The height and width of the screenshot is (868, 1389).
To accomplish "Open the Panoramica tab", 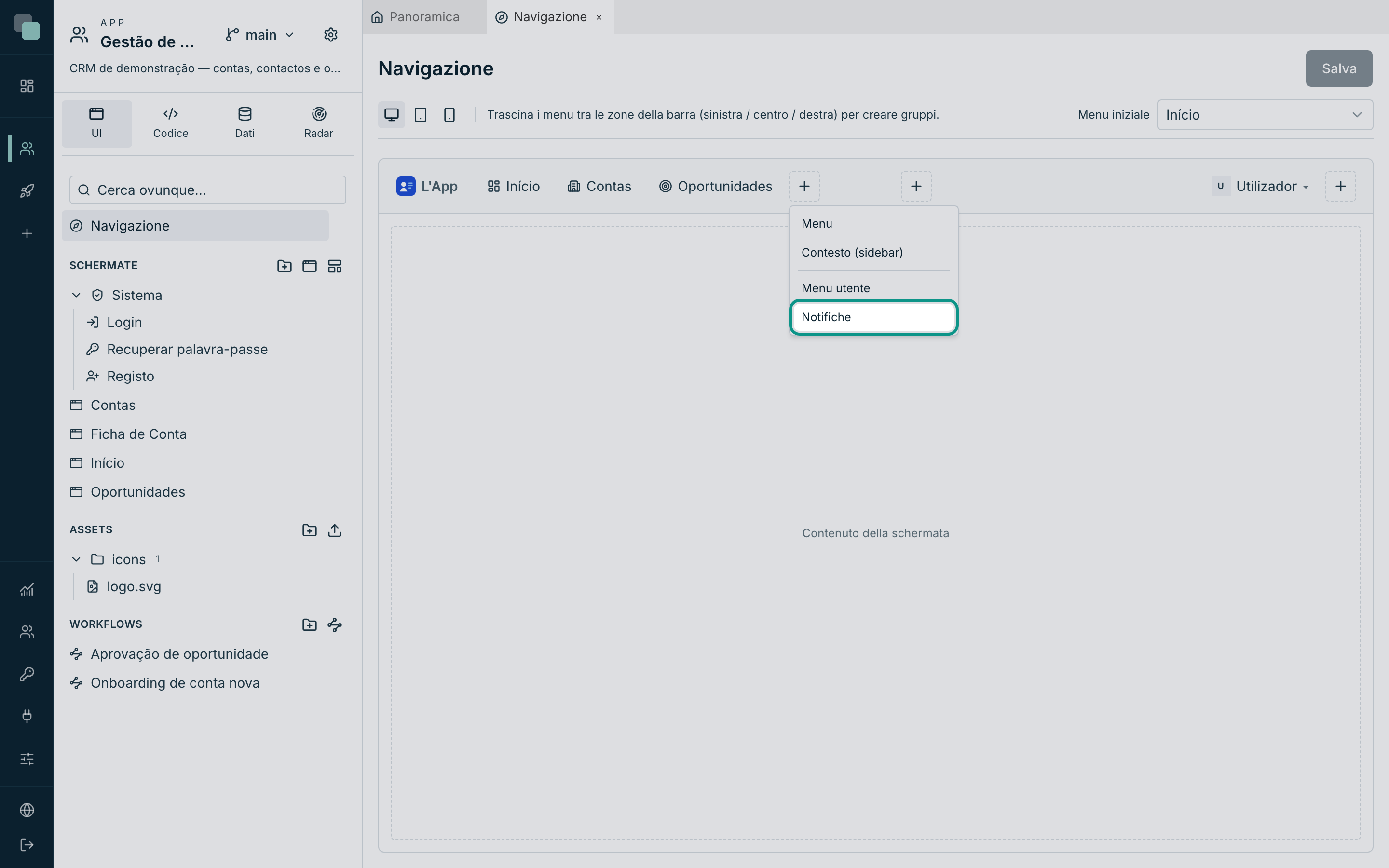I will [x=423, y=17].
